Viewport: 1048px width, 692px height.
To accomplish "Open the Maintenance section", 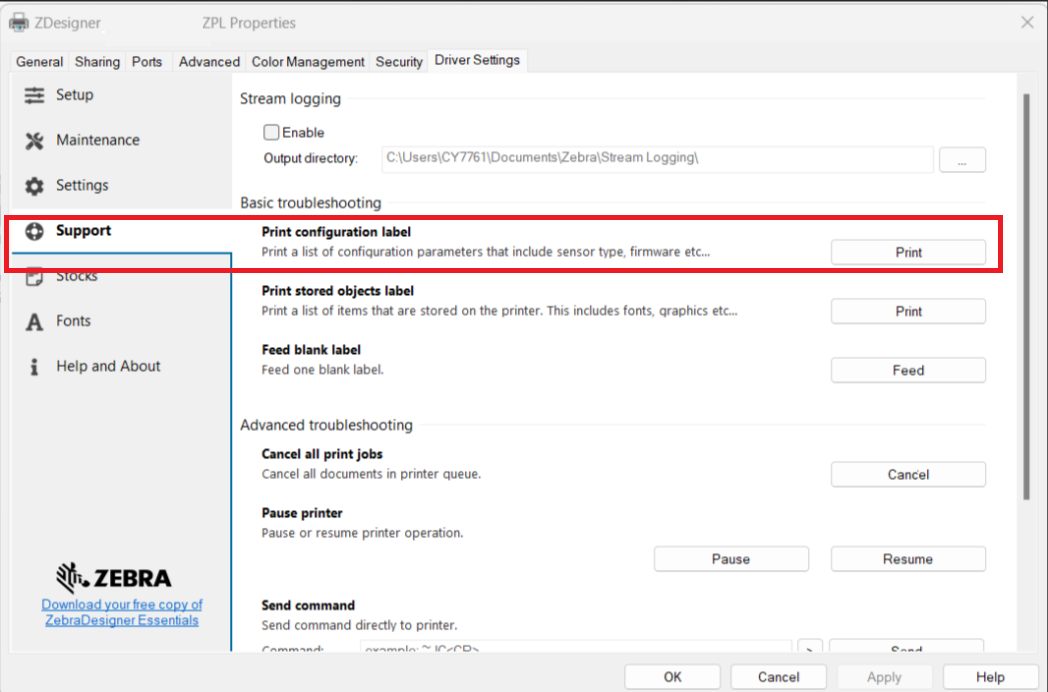I will [x=96, y=140].
